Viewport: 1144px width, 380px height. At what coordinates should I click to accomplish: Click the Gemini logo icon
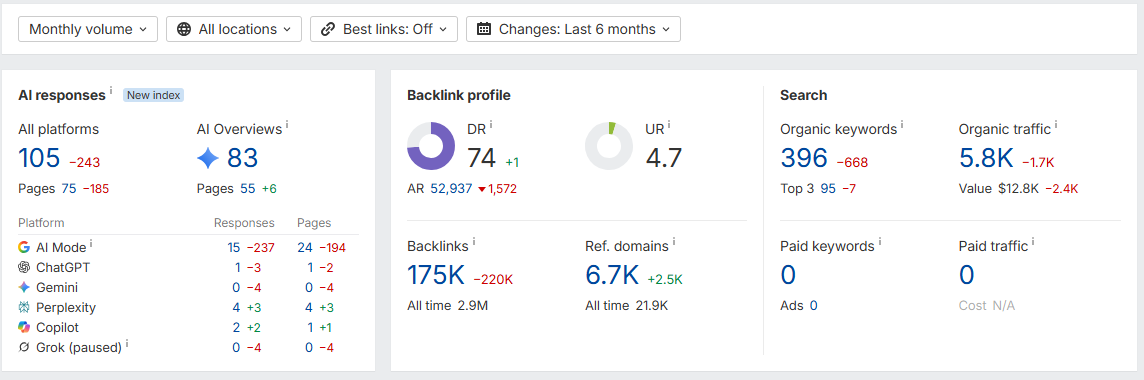tap(24, 287)
